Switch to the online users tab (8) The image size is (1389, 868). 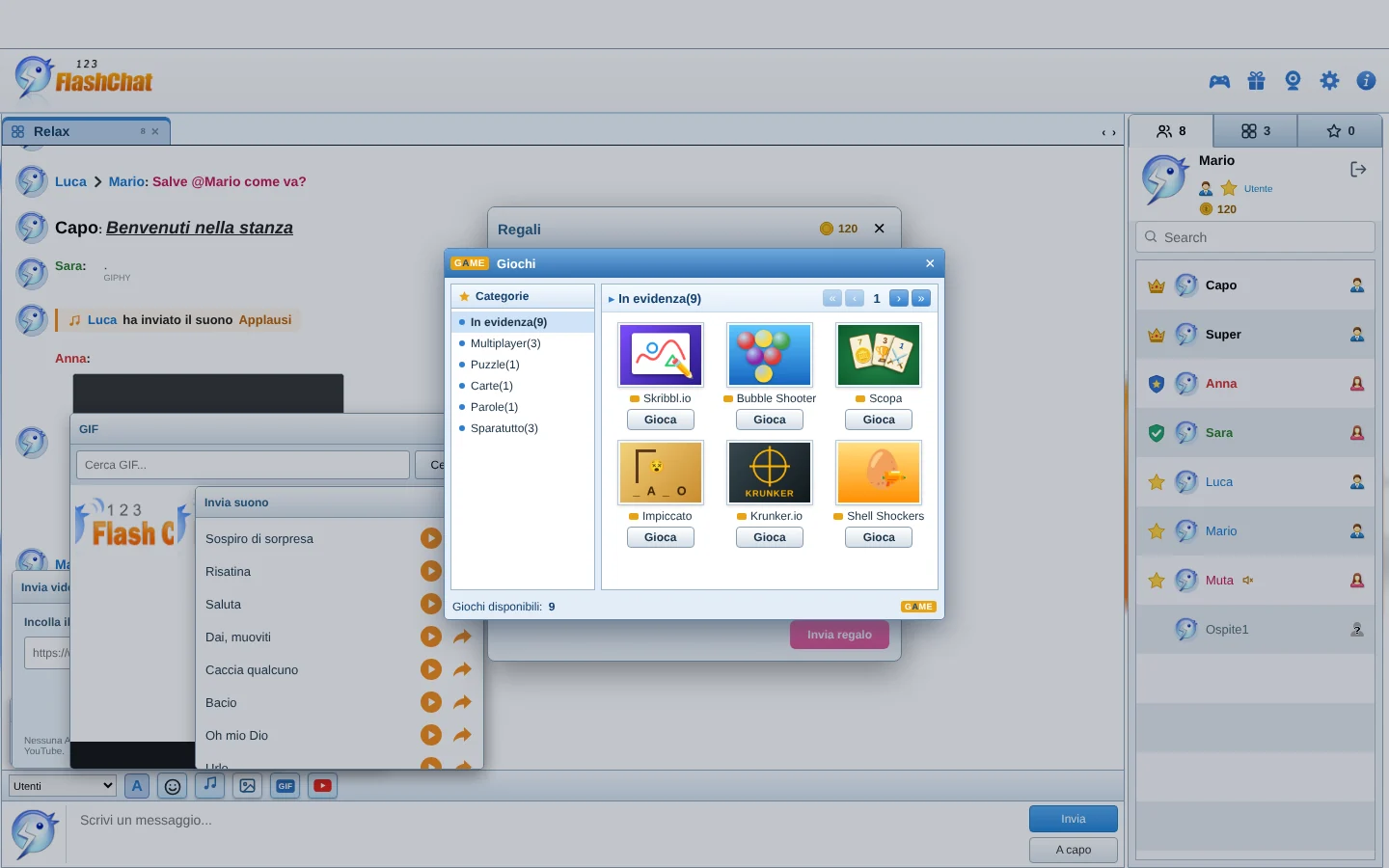tap(1171, 131)
